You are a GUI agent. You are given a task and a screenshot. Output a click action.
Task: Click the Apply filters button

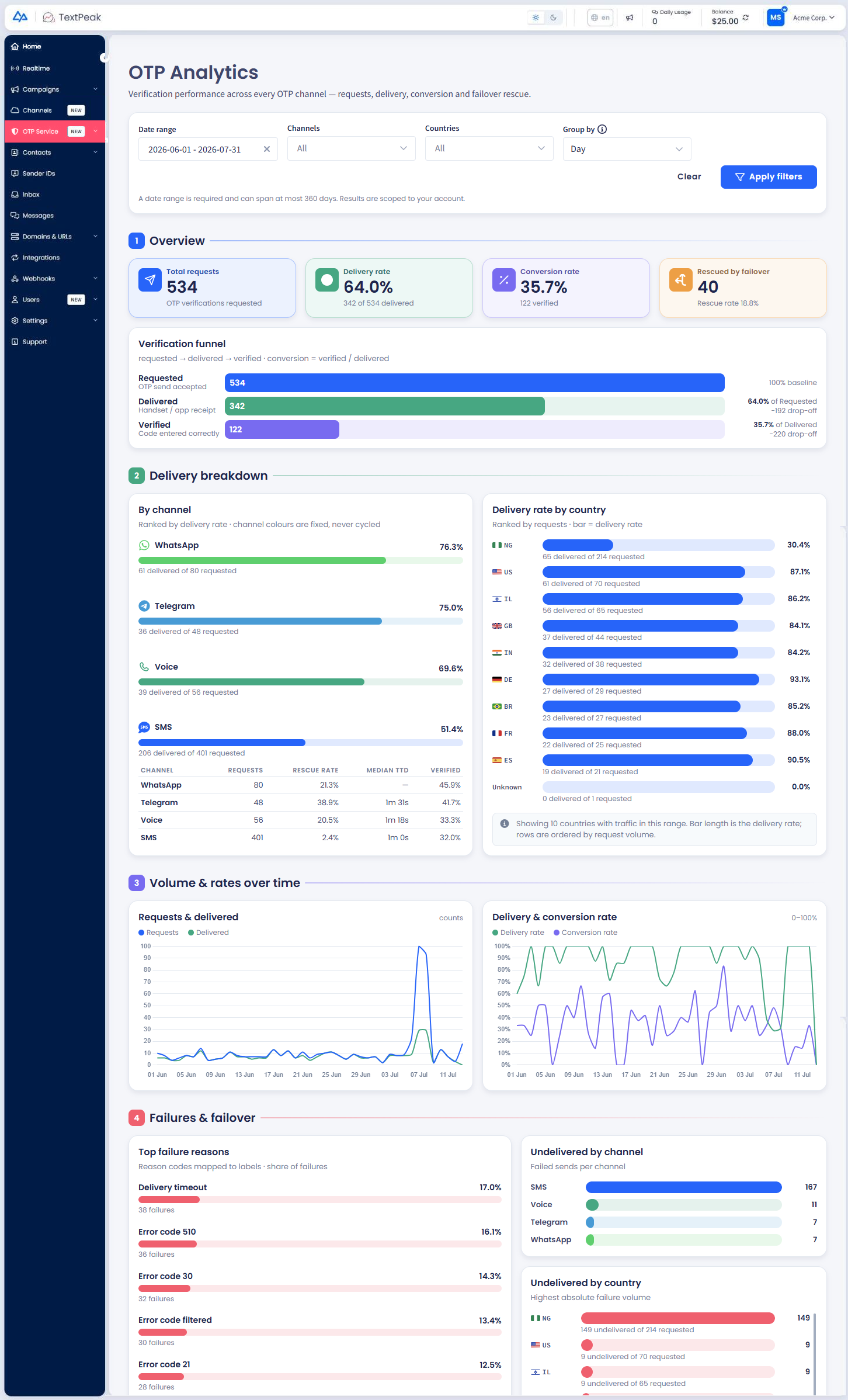[x=769, y=177]
